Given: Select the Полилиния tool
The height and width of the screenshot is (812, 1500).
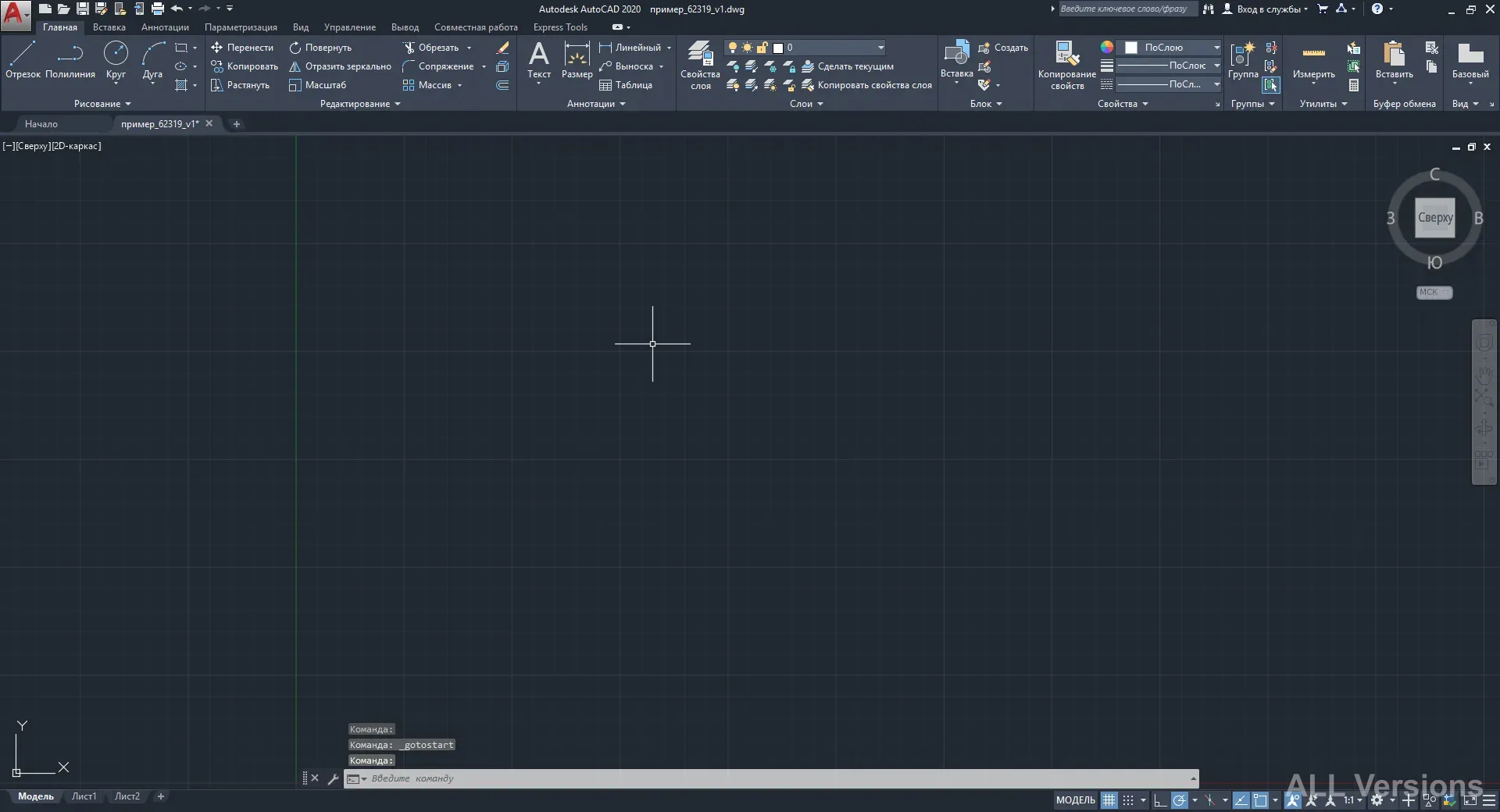Looking at the screenshot, I should click(x=70, y=60).
